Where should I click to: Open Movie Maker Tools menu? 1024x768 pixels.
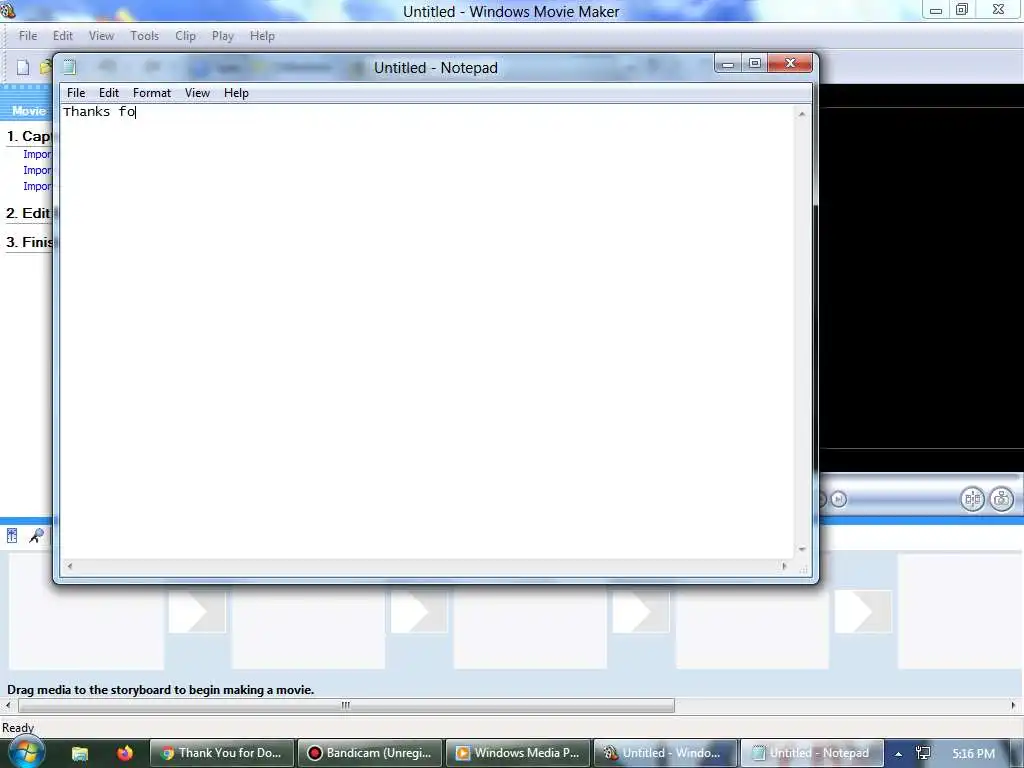[x=144, y=36]
